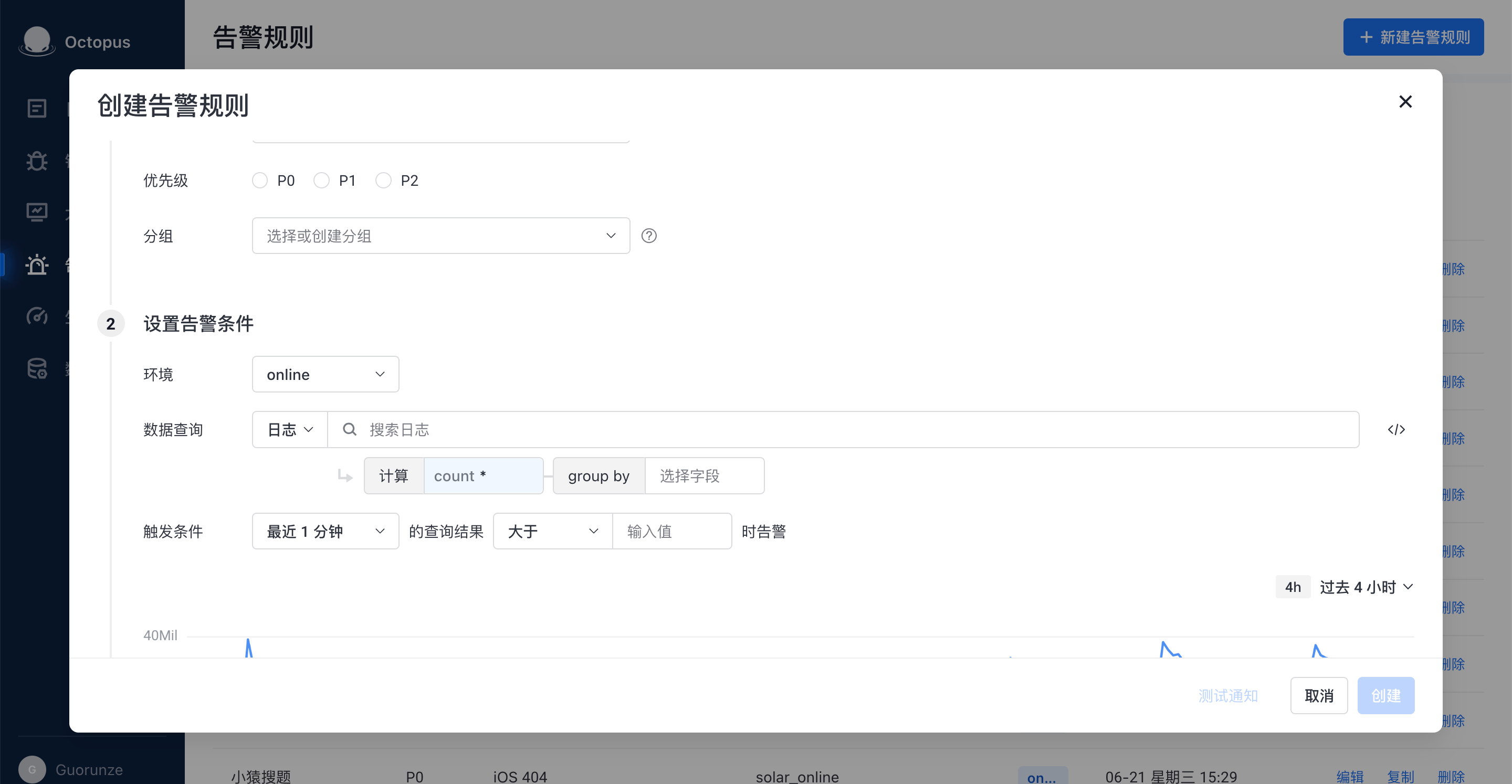Click the help icon next to 分组
This screenshot has height=784, width=1512.
pos(648,236)
